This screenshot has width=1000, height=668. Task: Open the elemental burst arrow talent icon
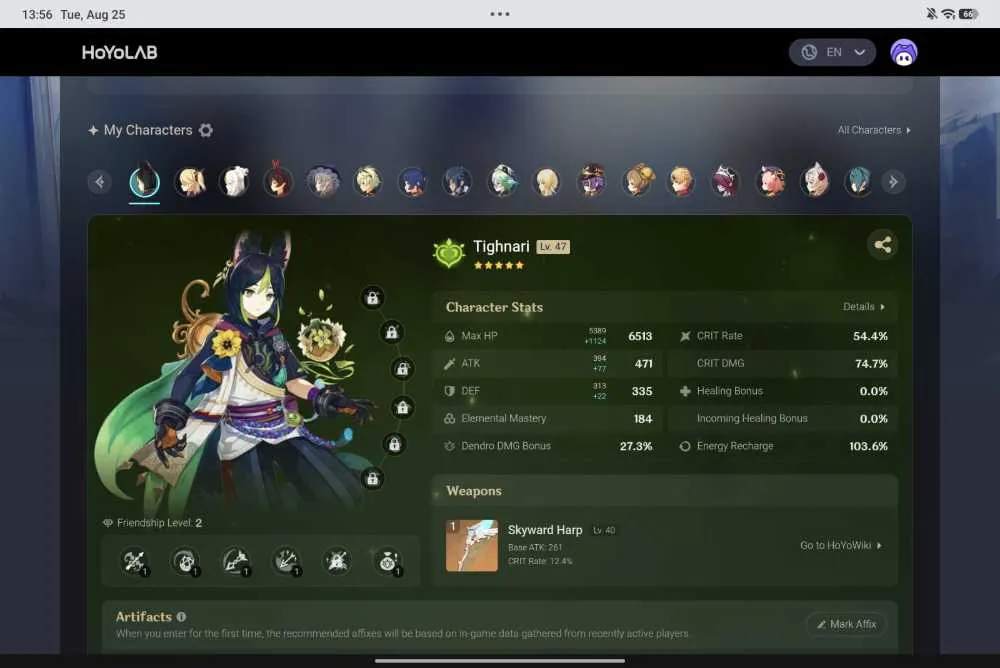click(236, 561)
